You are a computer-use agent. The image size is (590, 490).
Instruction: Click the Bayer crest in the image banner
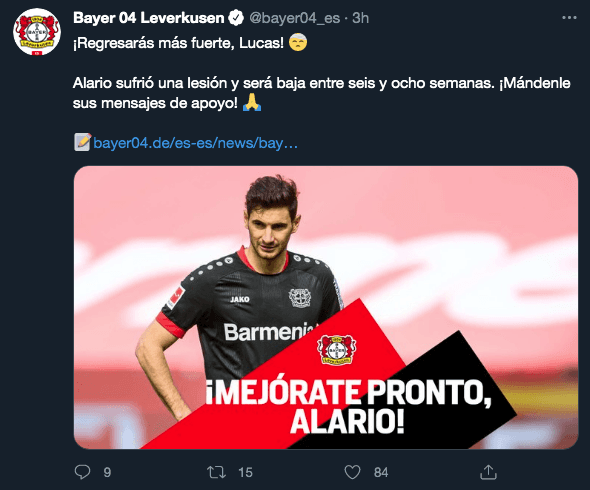[336, 349]
